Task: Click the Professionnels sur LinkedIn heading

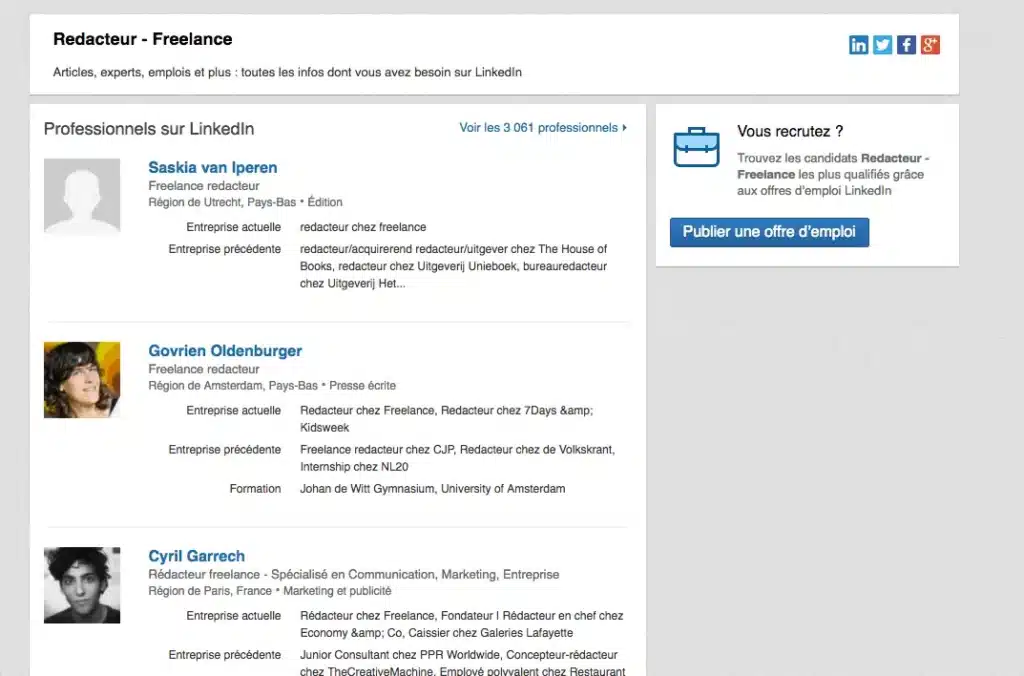Action: point(148,128)
